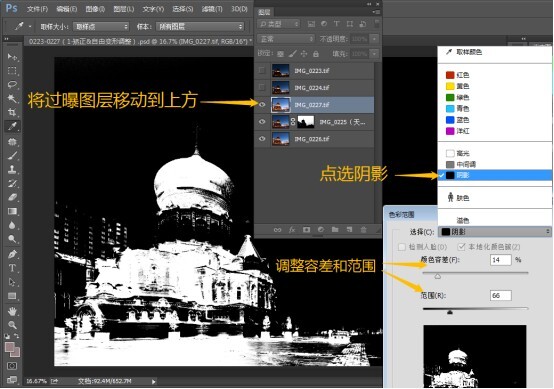Click foreground color swatch
554x389 pixels.
9,347
